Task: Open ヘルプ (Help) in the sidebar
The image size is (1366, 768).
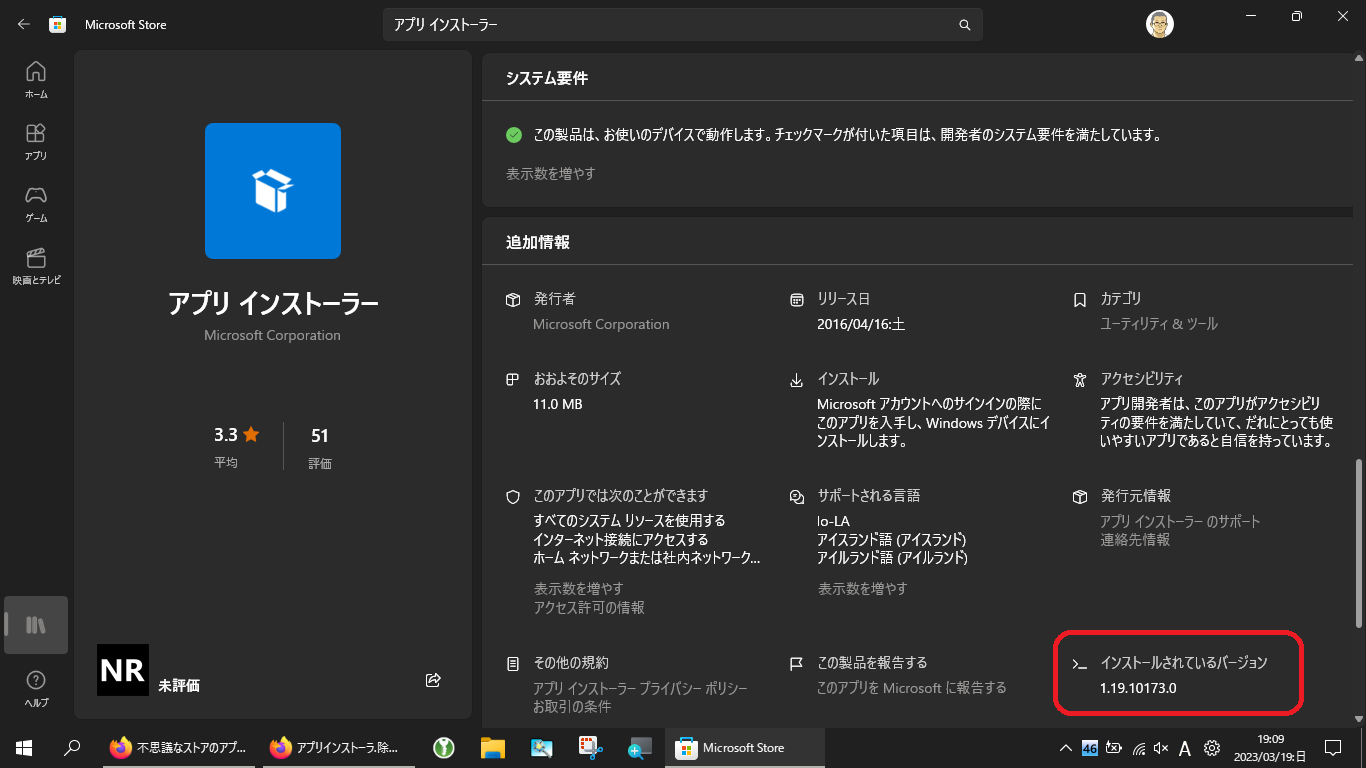Action: pyautogui.click(x=36, y=688)
